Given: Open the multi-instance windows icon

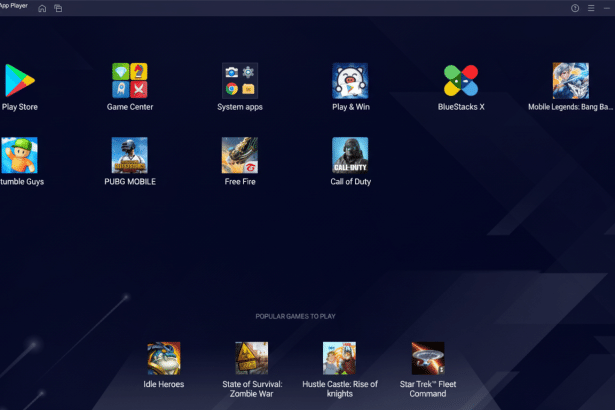Looking at the screenshot, I should point(58,8).
